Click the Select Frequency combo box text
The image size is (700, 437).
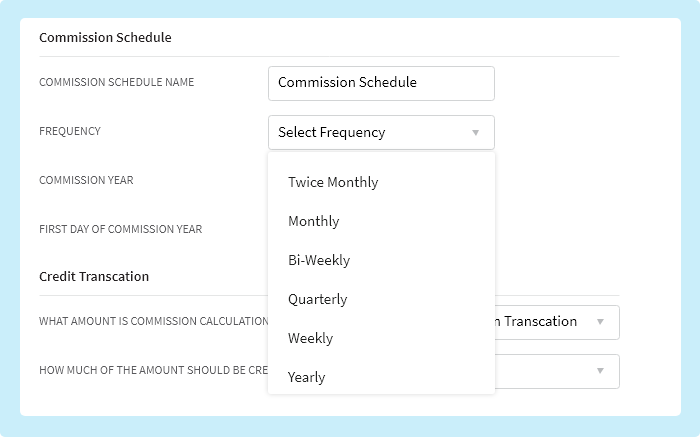[x=332, y=132]
